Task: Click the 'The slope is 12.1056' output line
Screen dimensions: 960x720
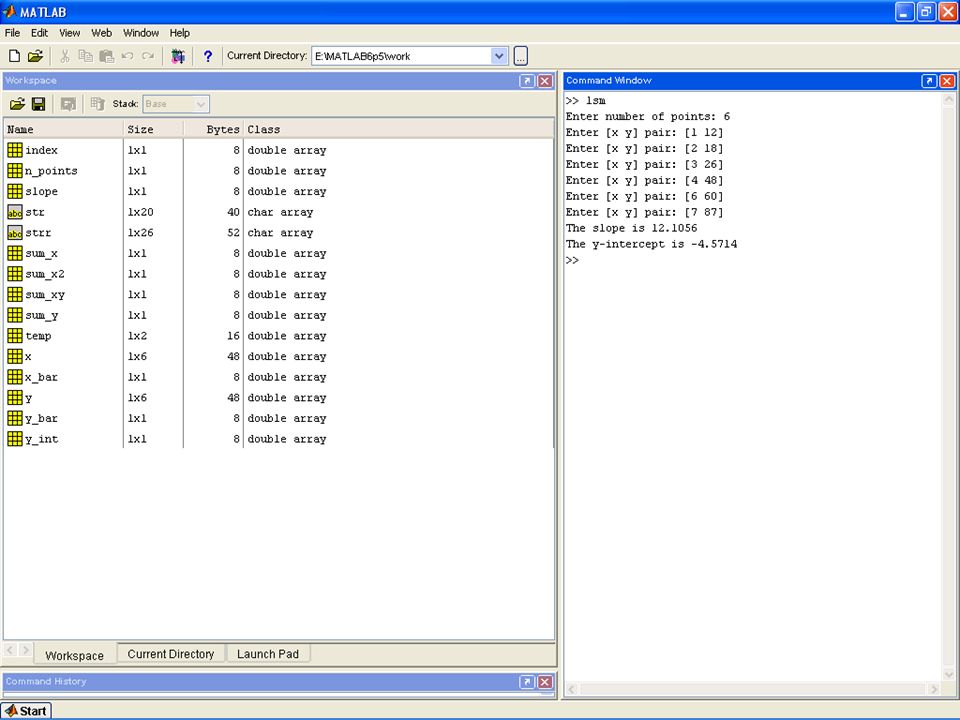Action: (631, 228)
